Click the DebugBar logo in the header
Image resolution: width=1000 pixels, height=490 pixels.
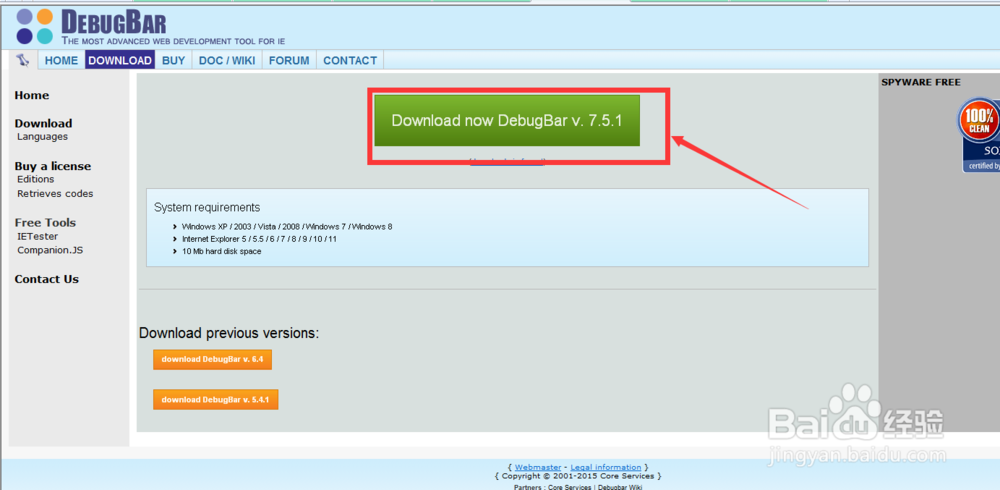(92, 26)
